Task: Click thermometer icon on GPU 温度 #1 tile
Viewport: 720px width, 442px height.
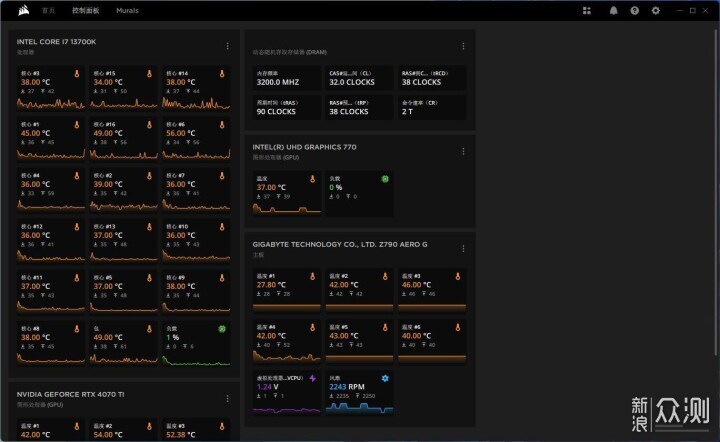Action: click(77, 426)
